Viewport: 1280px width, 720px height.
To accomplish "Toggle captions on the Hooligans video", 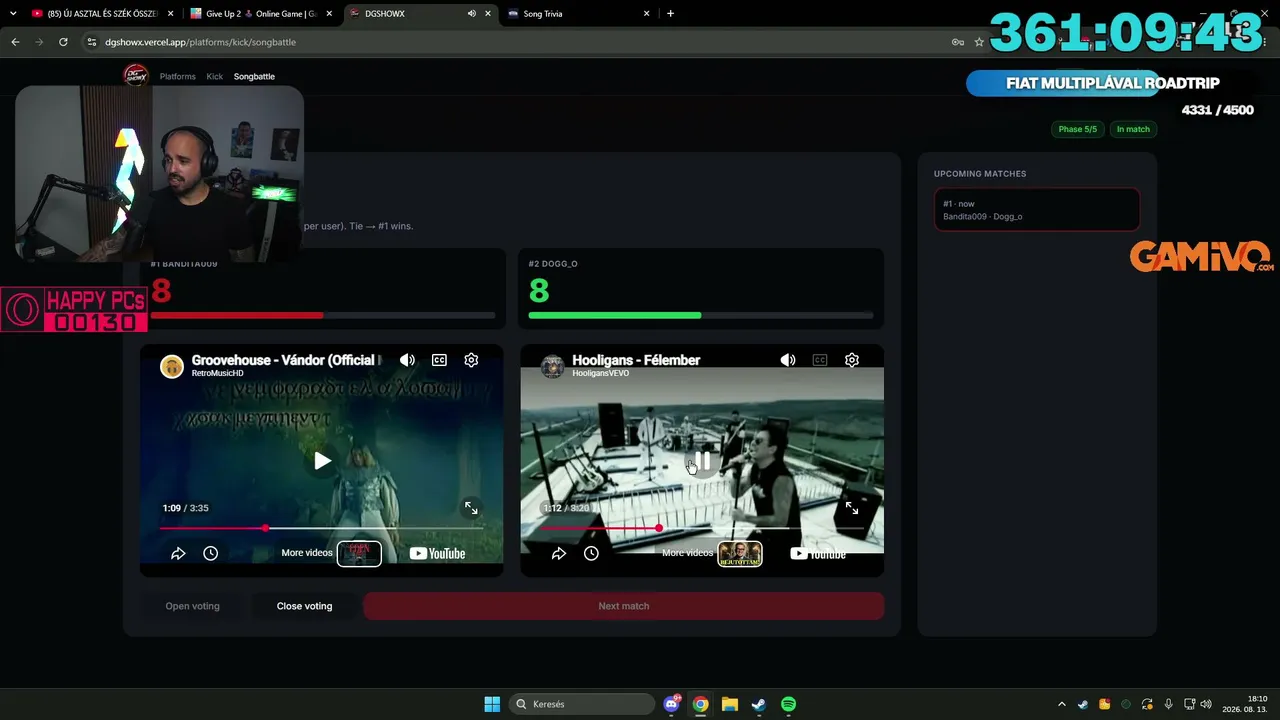I will [820, 360].
